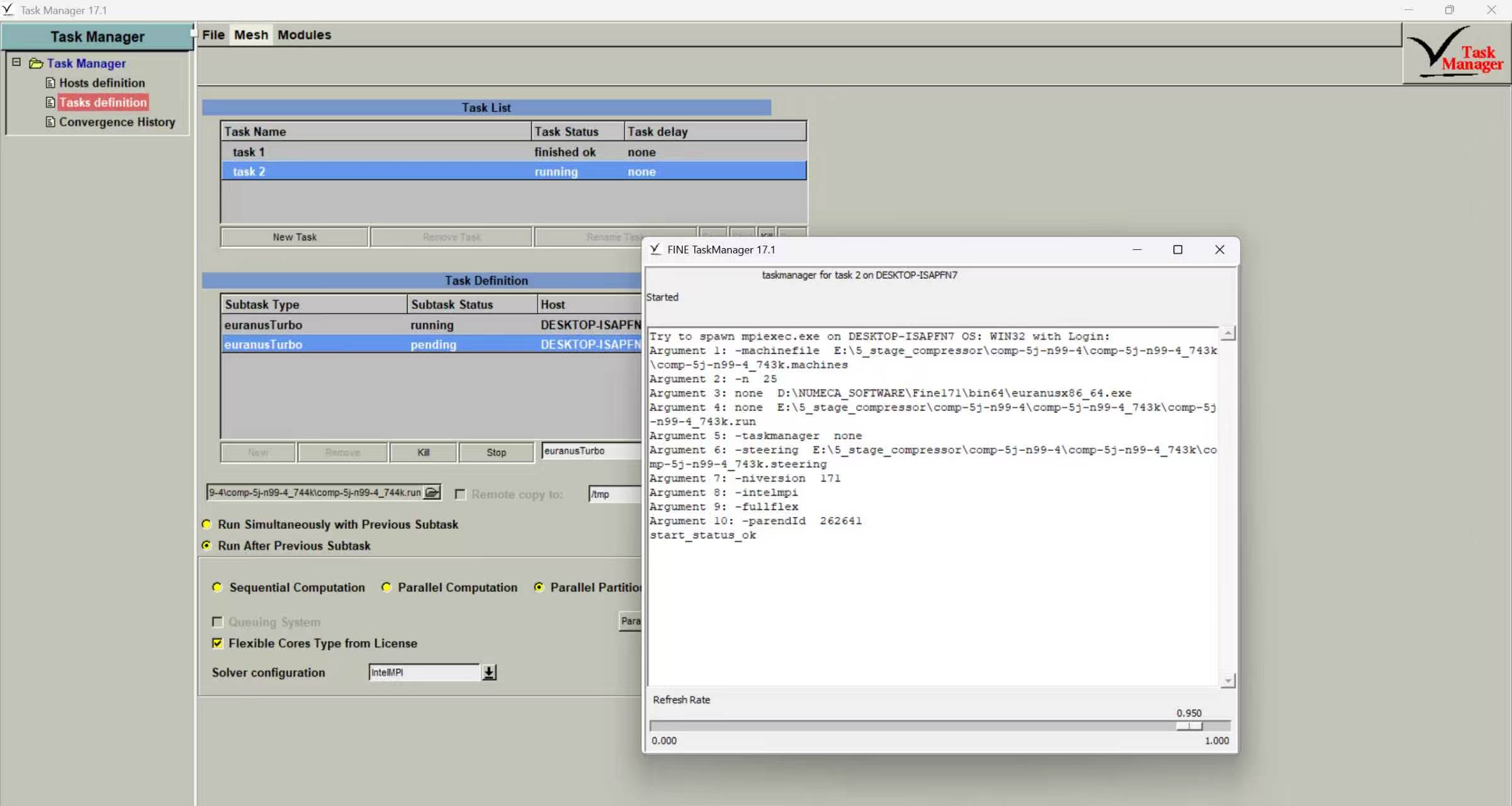The height and width of the screenshot is (806, 1512).
Task: Click the 'Argument 5: -taskmanager none' log line
Action: 755,436
